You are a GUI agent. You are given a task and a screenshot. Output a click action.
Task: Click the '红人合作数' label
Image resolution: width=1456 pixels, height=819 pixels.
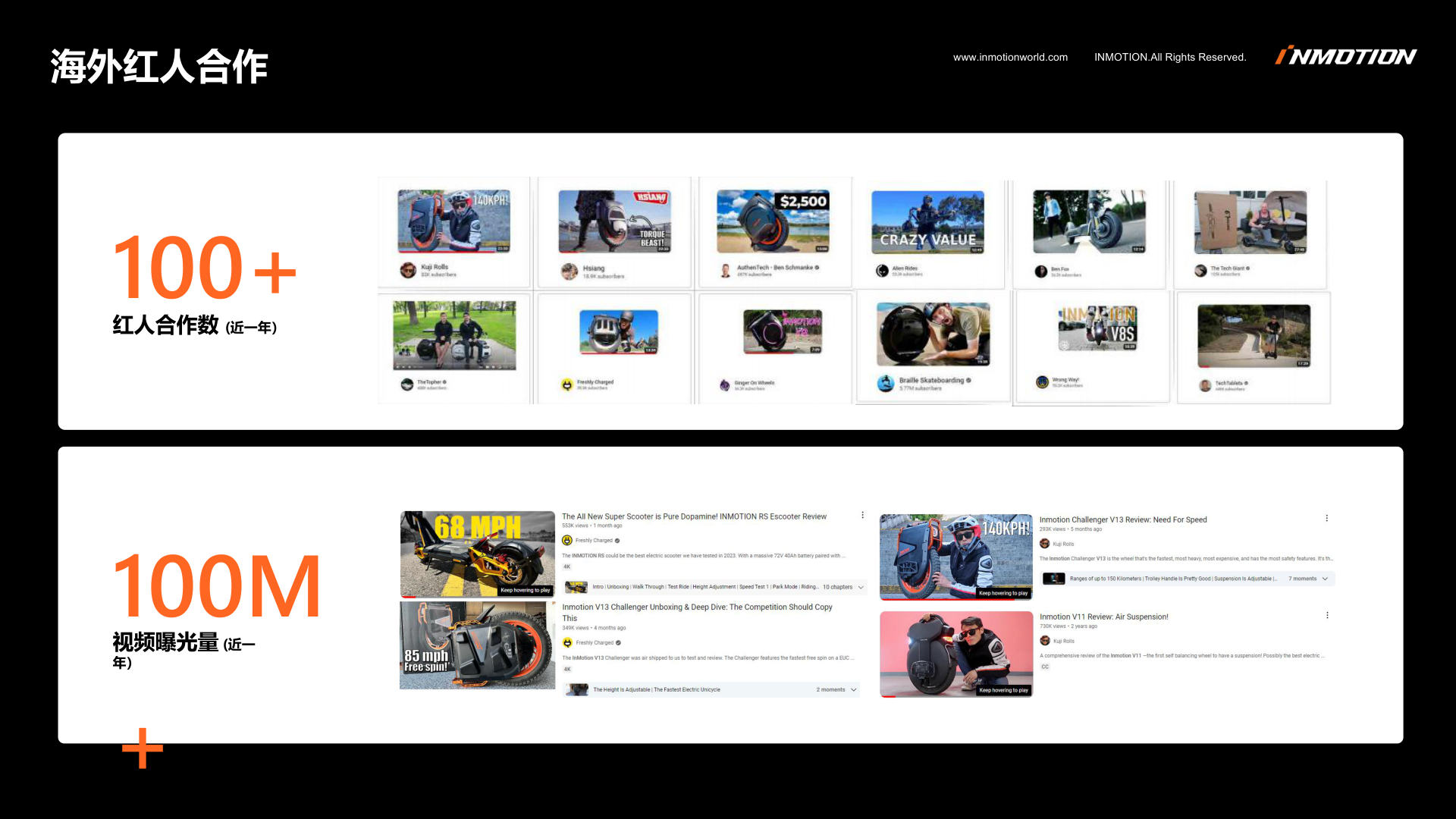165,325
